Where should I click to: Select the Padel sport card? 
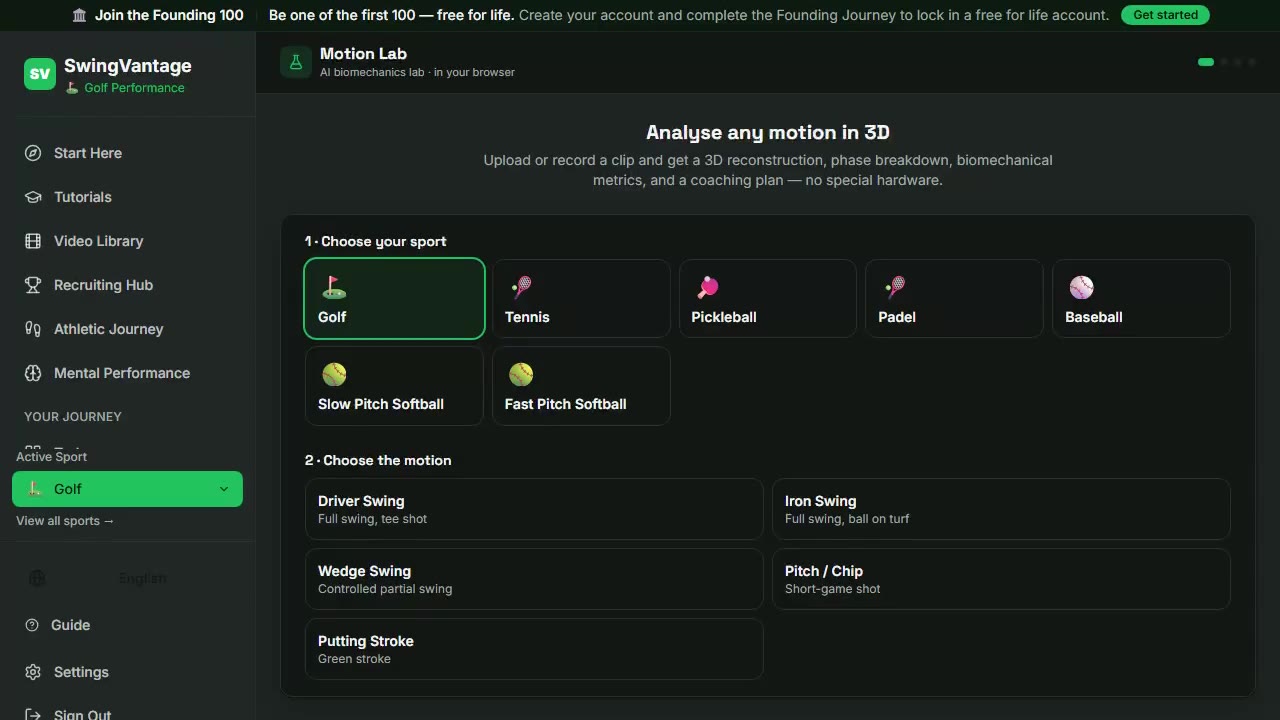[954, 299]
